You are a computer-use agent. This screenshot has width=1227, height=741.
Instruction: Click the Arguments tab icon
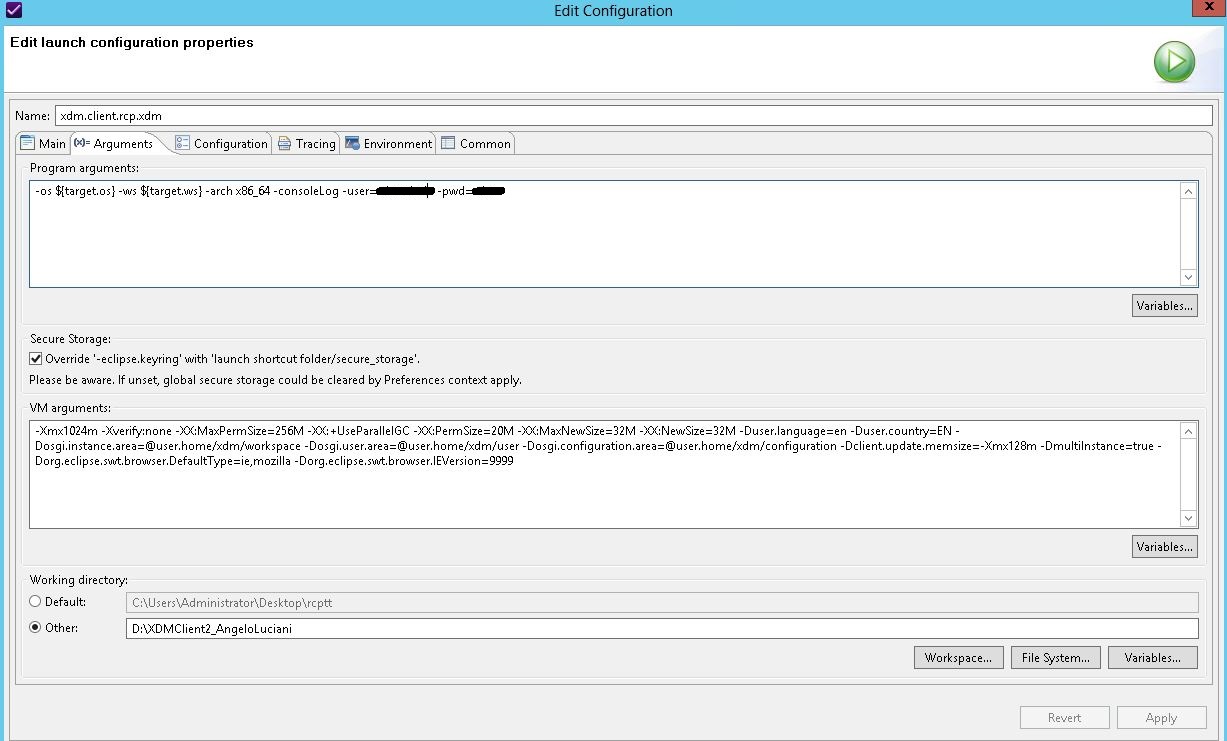coord(82,143)
